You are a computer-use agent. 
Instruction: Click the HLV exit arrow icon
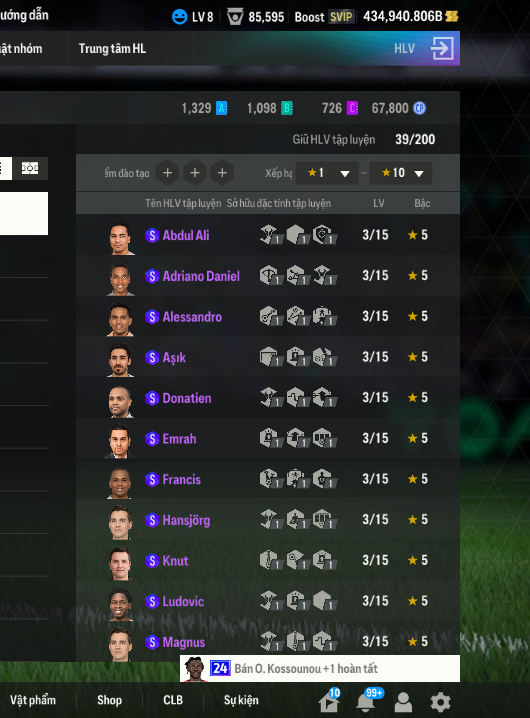(442, 49)
